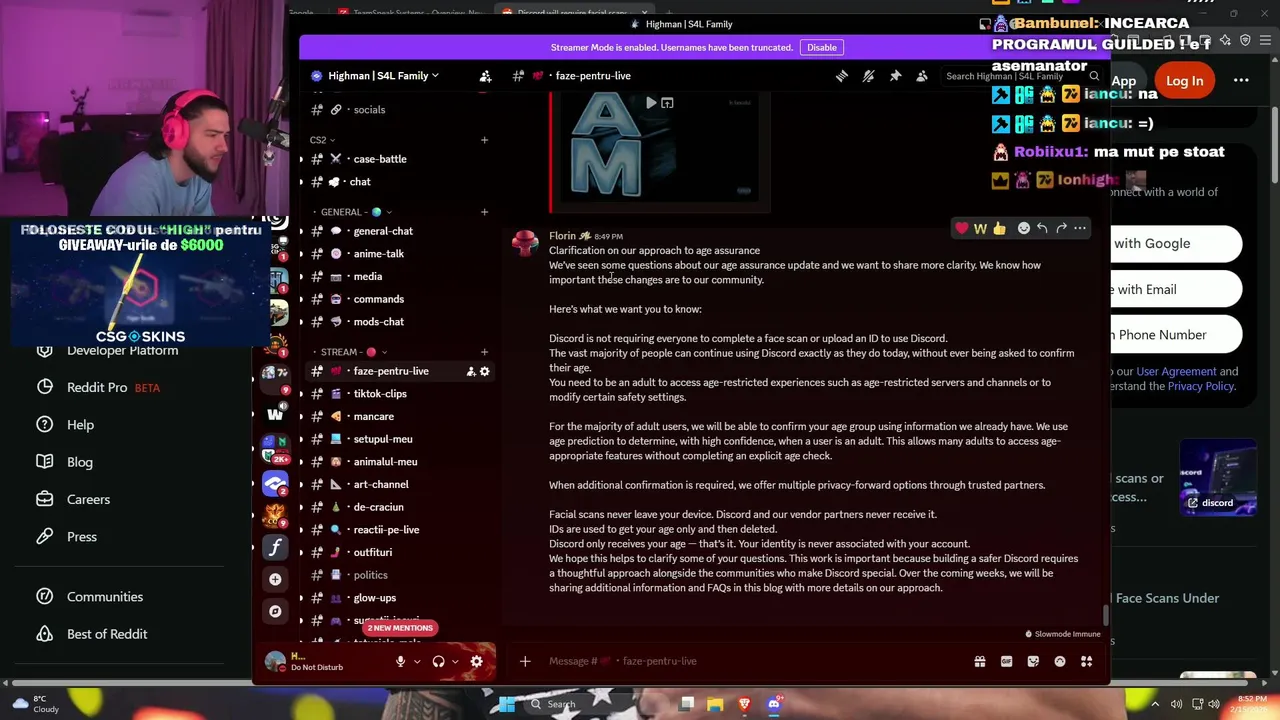1280x720 pixels.
Task: Open Developer Platform in Reddit sidebar
Action: click(x=122, y=350)
